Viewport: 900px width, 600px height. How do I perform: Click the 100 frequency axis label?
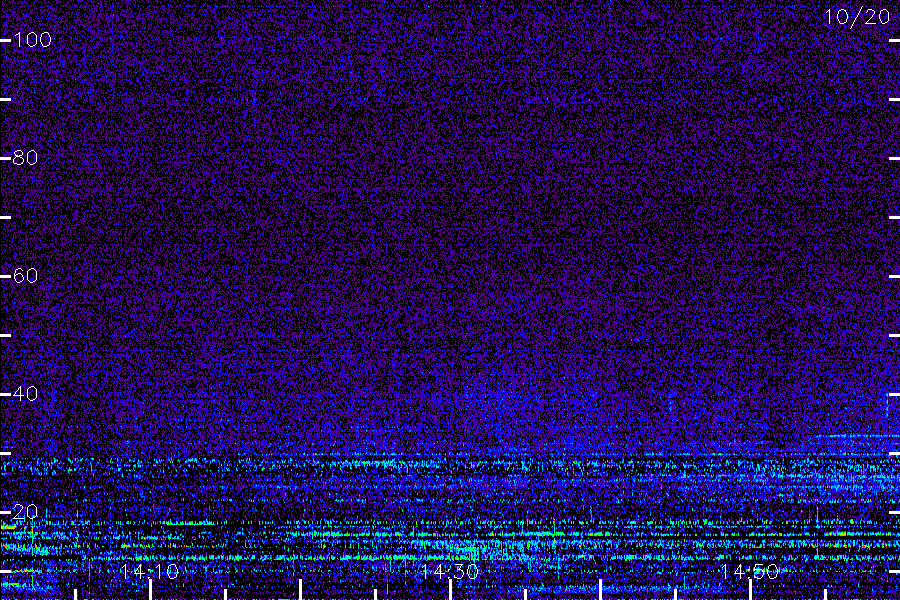pyautogui.click(x=32, y=40)
